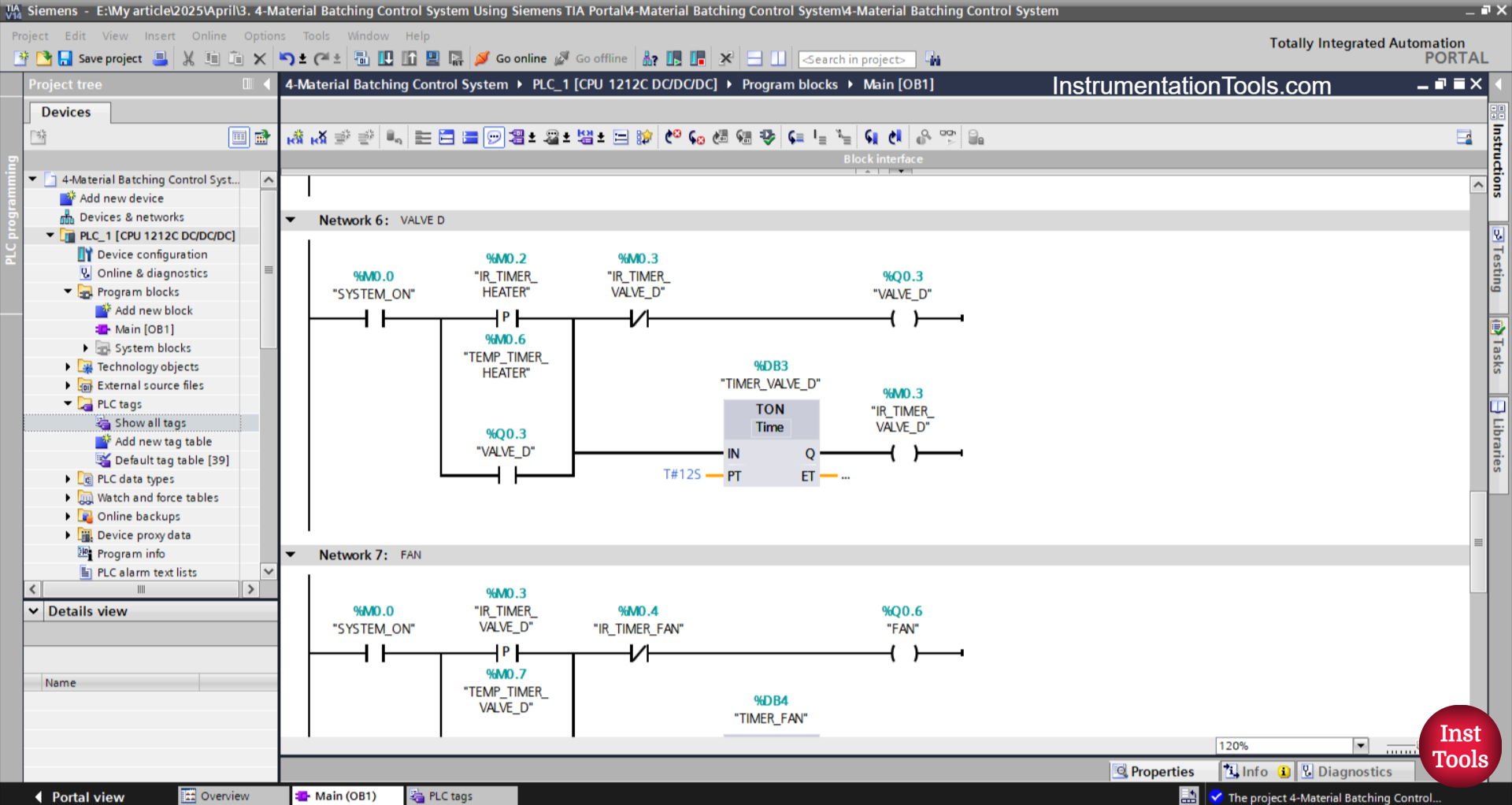The image size is (1512, 805).
Task: Click the Search in project field
Action: pyautogui.click(x=857, y=59)
